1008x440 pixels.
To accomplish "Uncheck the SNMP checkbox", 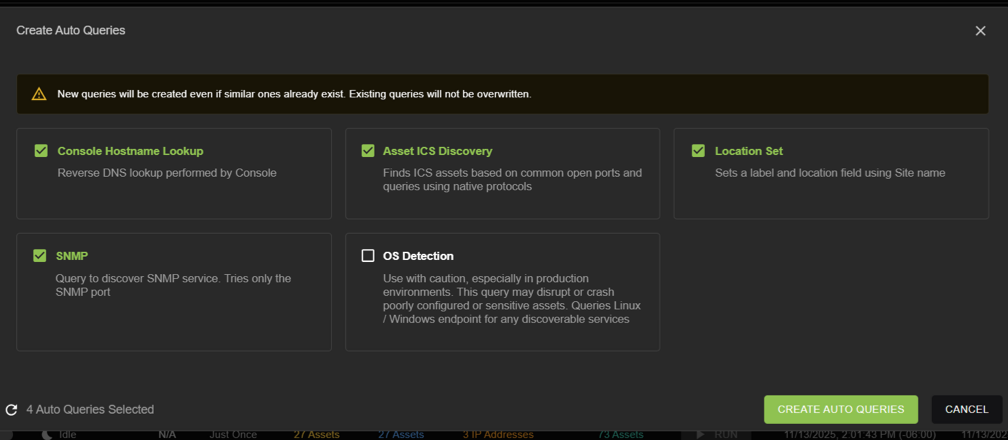I will [x=40, y=256].
